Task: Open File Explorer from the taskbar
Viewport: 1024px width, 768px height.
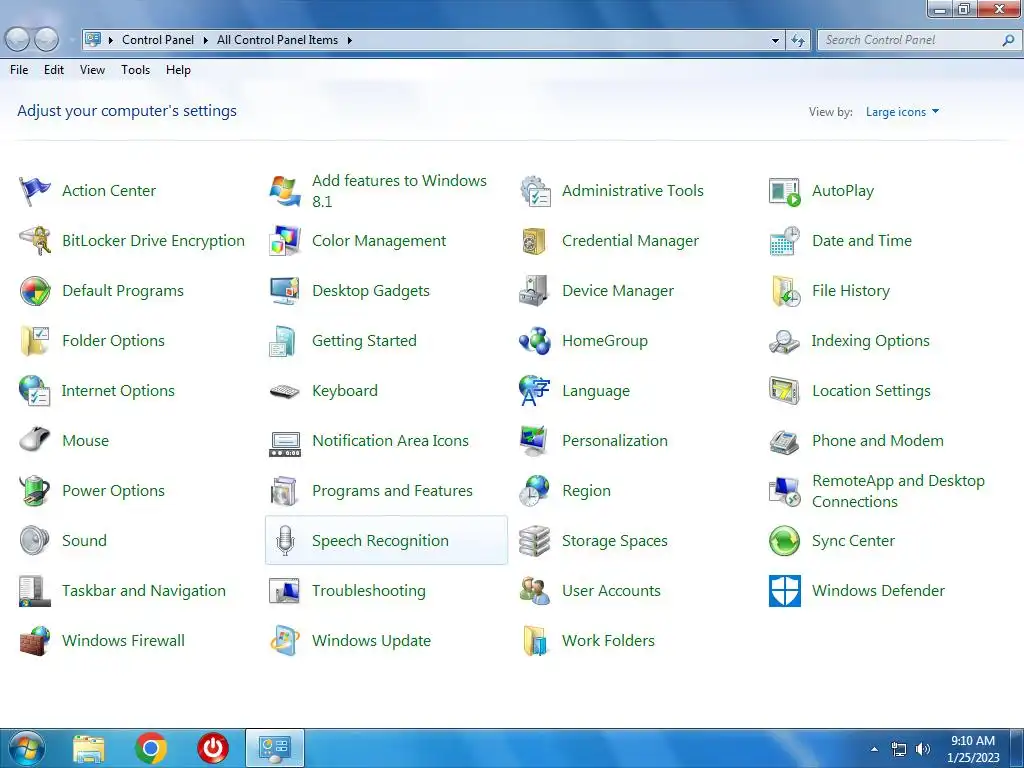Action: 89,748
